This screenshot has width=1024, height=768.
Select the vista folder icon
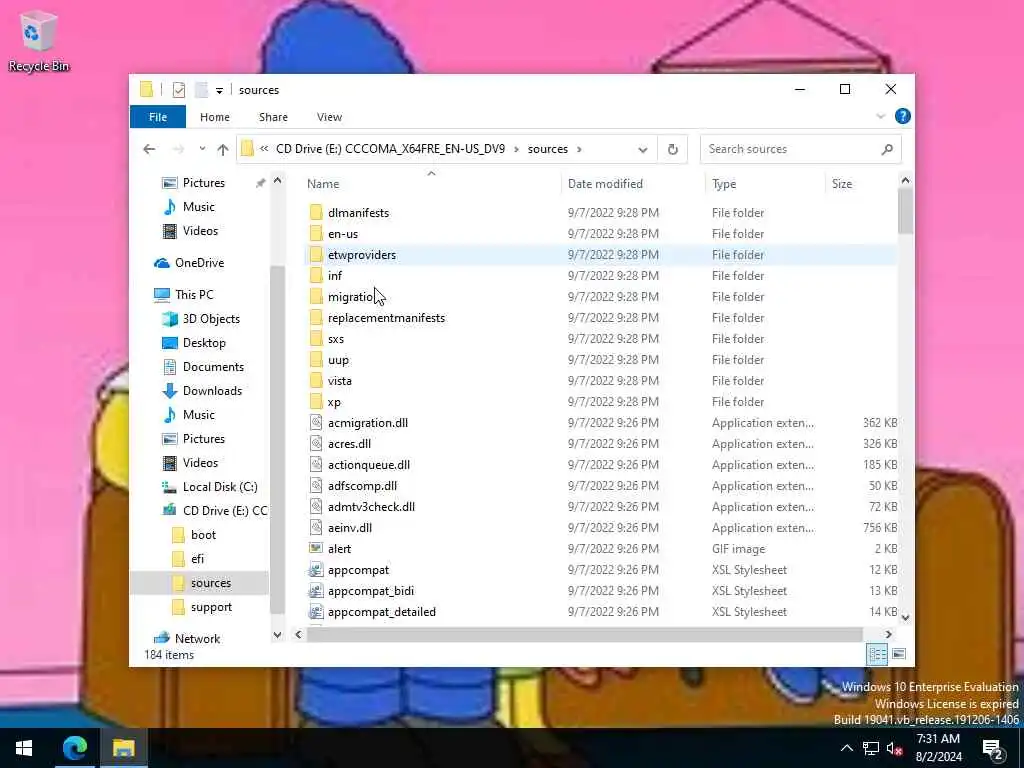pos(316,381)
